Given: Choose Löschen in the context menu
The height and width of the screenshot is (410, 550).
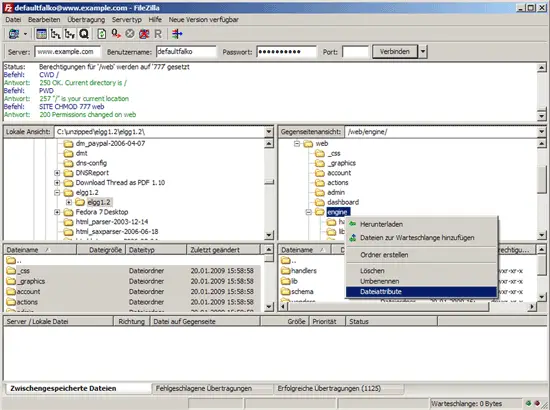Looking at the screenshot, I should (x=421, y=271).
